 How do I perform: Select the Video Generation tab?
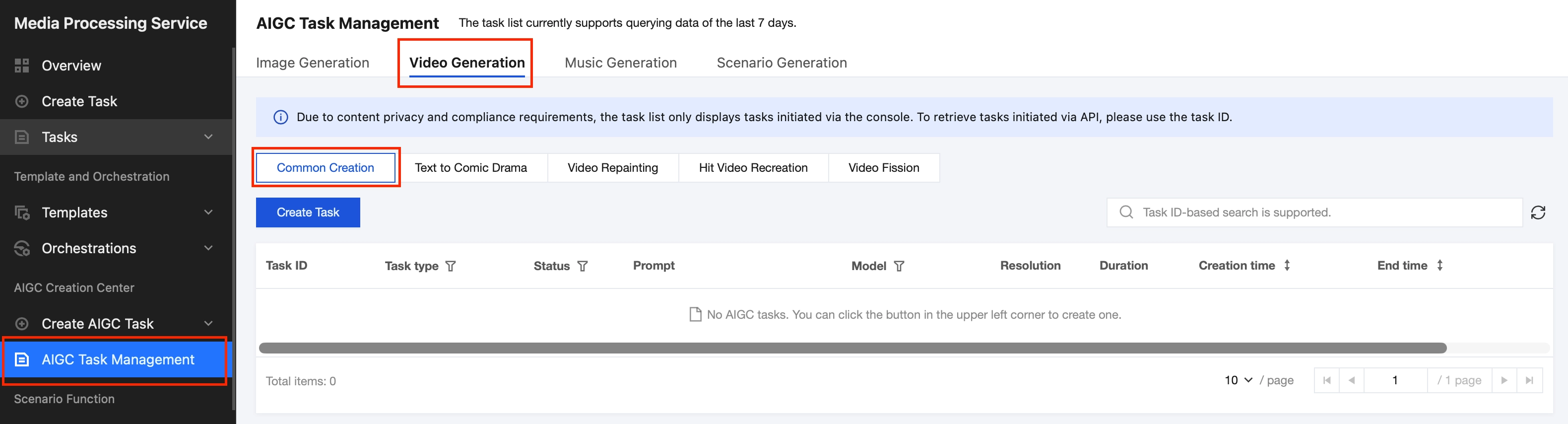pos(467,63)
